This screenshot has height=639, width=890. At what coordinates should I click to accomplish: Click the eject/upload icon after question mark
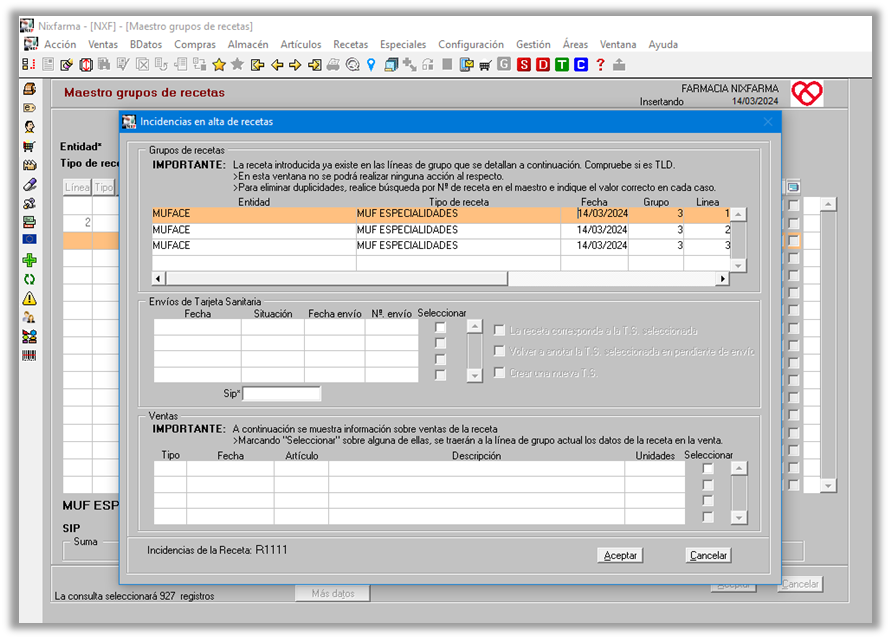pyautogui.click(x=619, y=65)
